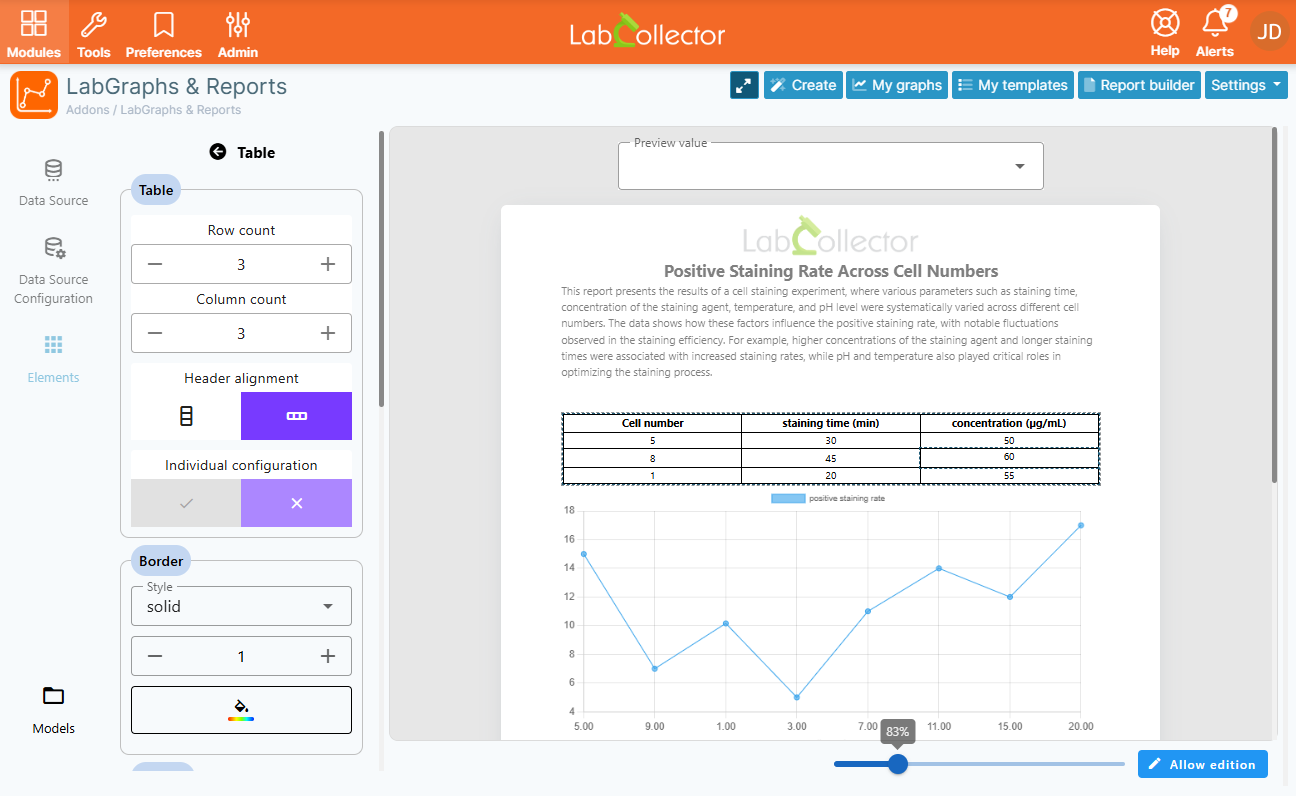Select the 'staining time (min)' header
The width and height of the screenshot is (1296, 796).
[x=830, y=423]
